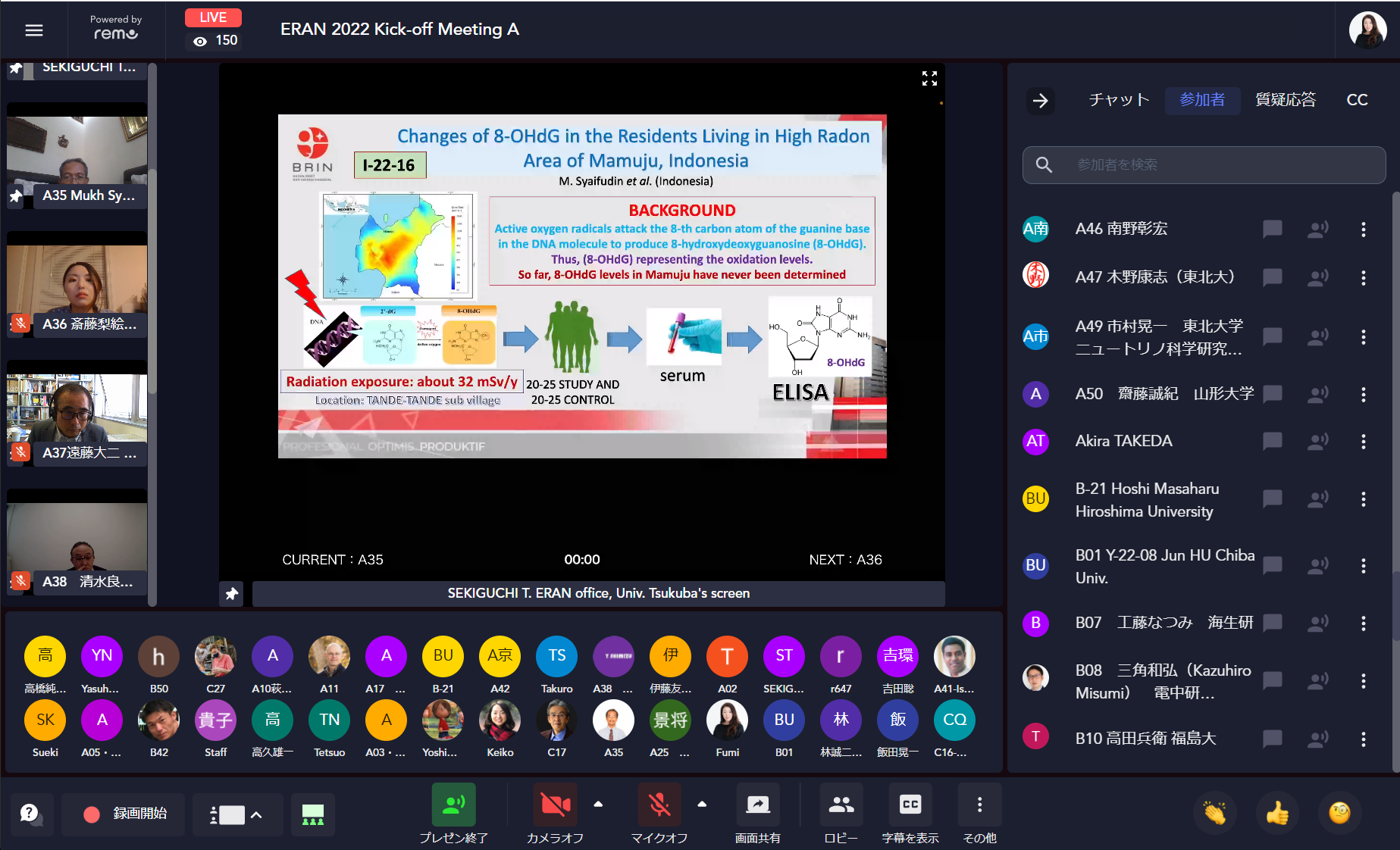
Task: Click the viewer count 150
Action: pyautogui.click(x=216, y=41)
